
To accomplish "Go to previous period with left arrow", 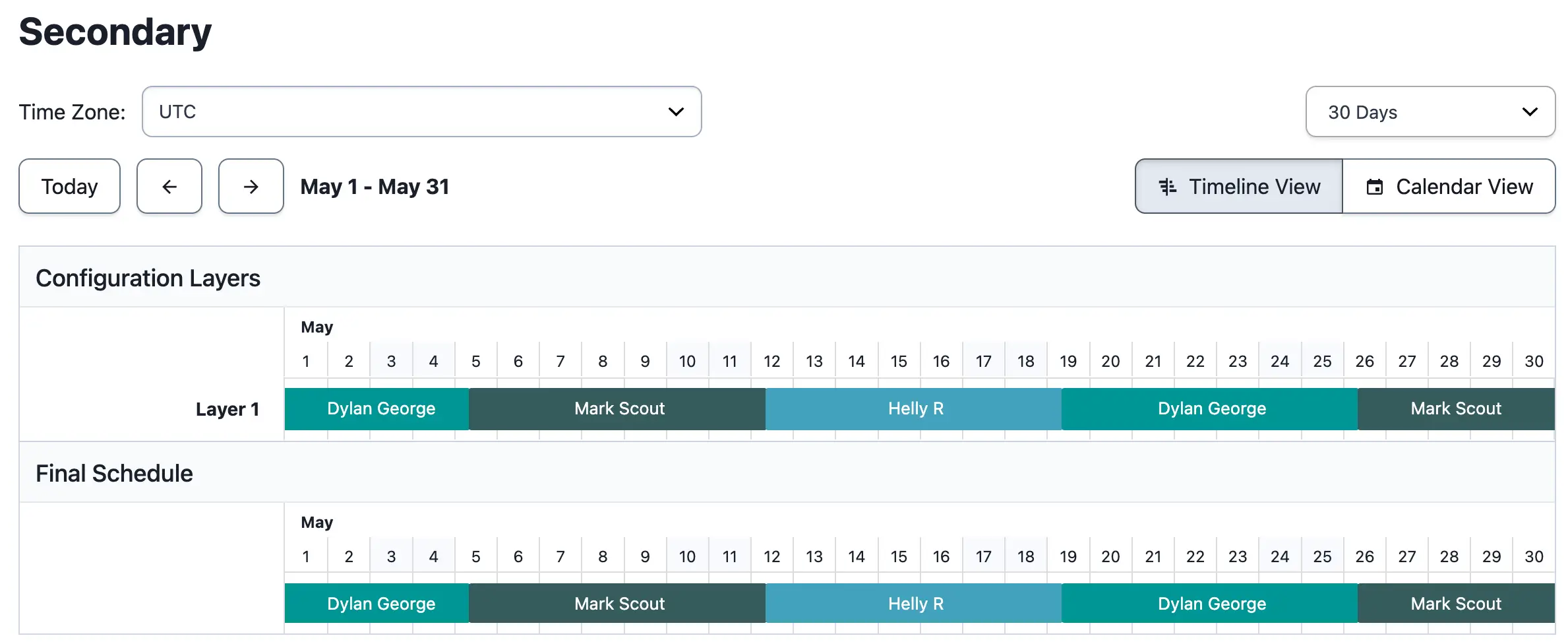I will [169, 187].
